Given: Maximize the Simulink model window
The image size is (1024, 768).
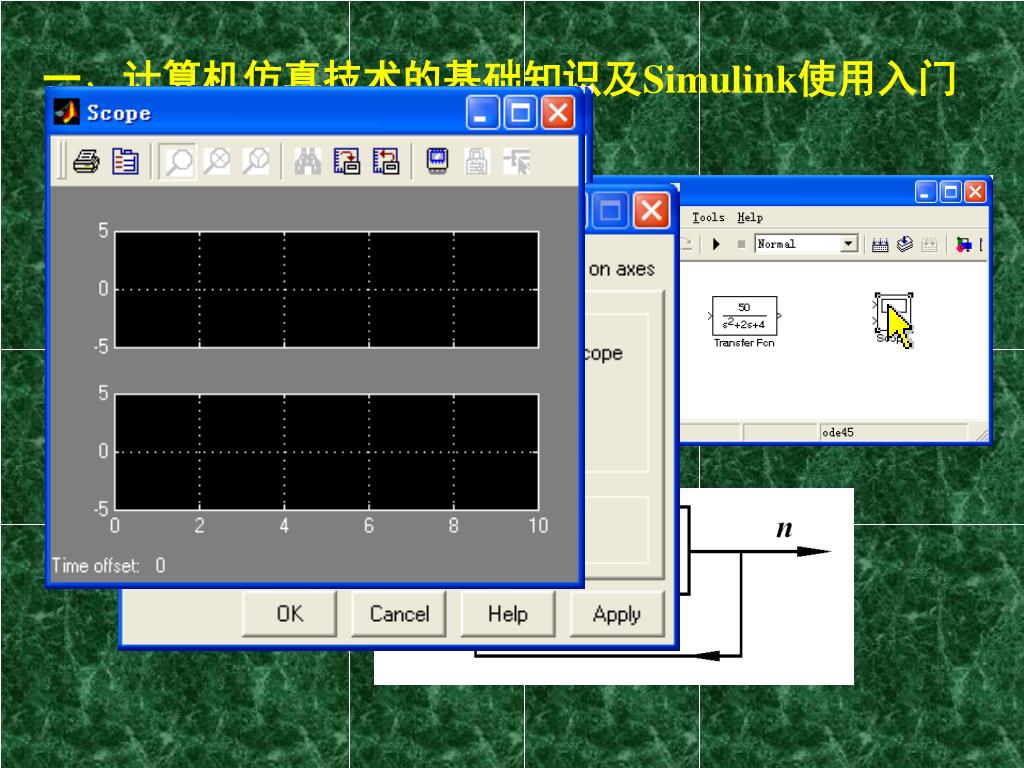Looking at the screenshot, I should coord(951,192).
